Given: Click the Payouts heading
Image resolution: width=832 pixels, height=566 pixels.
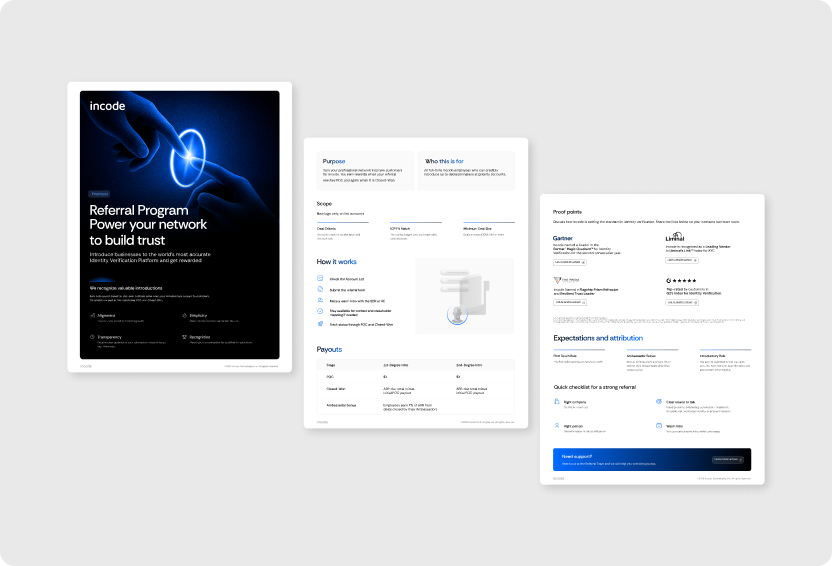Looking at the screenshot, I should tap(330, 349).
